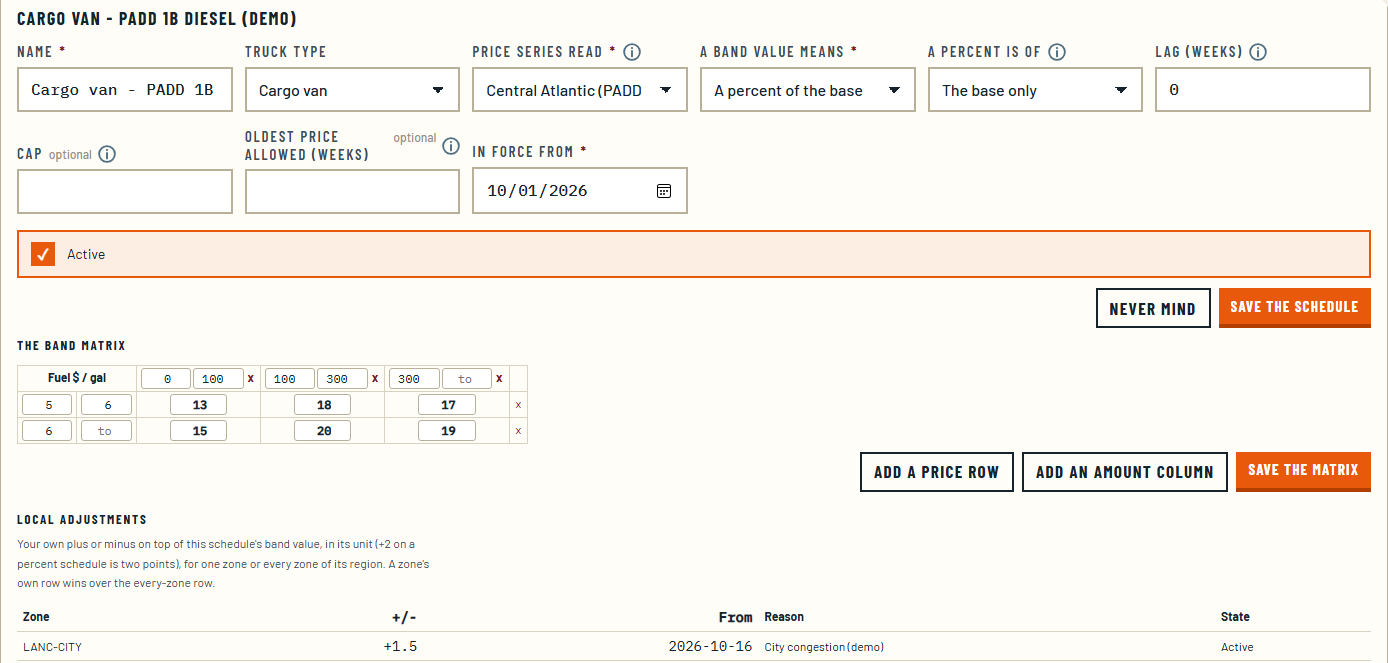Edit band value 13

[x=198, y=405]
